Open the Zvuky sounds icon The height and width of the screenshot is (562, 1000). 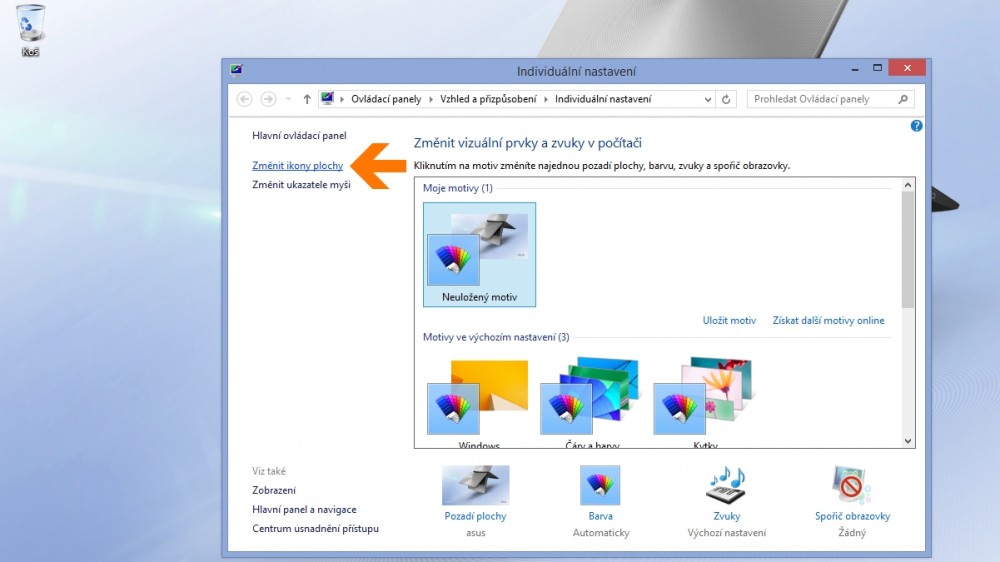click(x=726, y=487)
